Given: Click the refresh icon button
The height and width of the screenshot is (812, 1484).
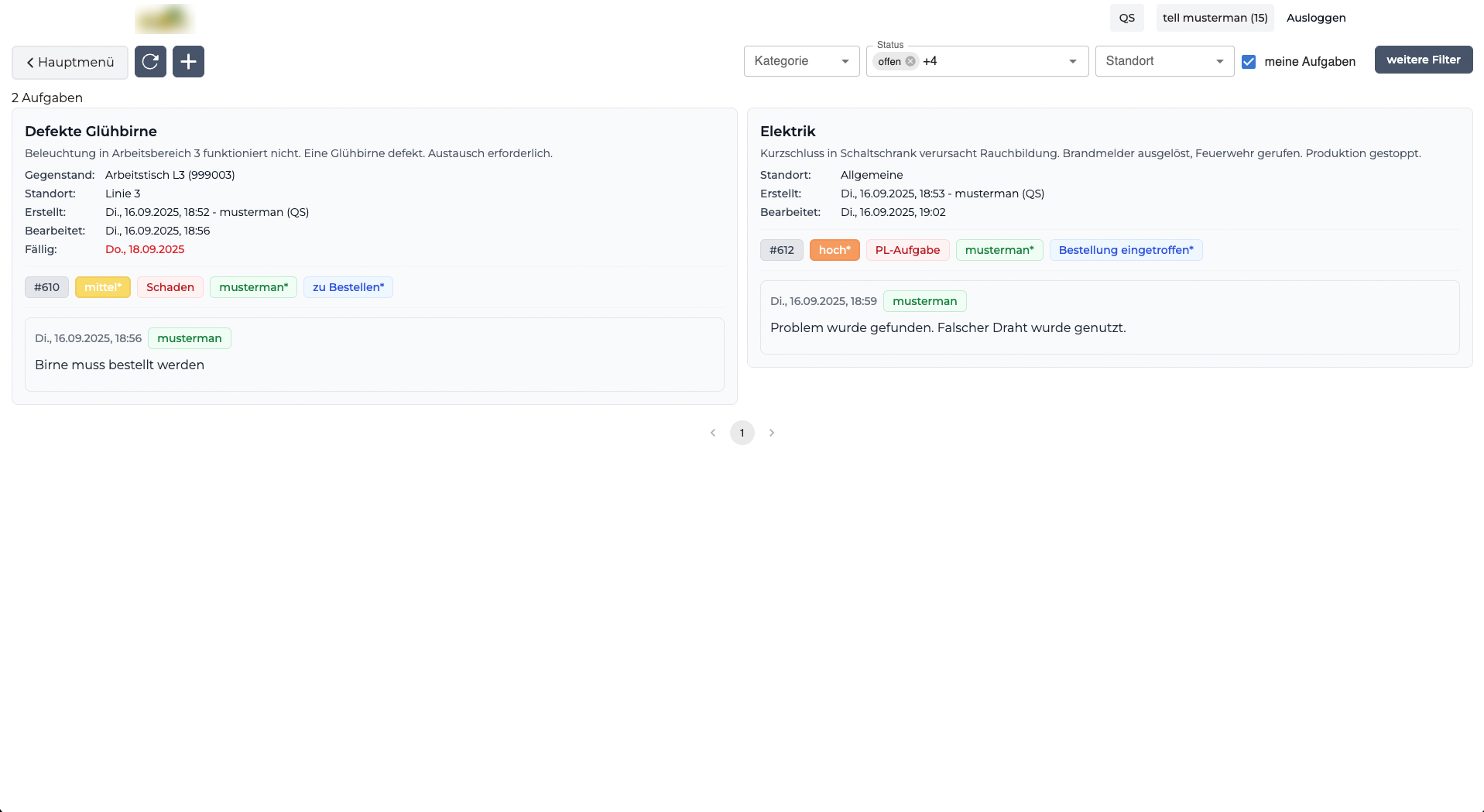Looking at the screenshot, I should pyautogui.click(x=150, y=62).
